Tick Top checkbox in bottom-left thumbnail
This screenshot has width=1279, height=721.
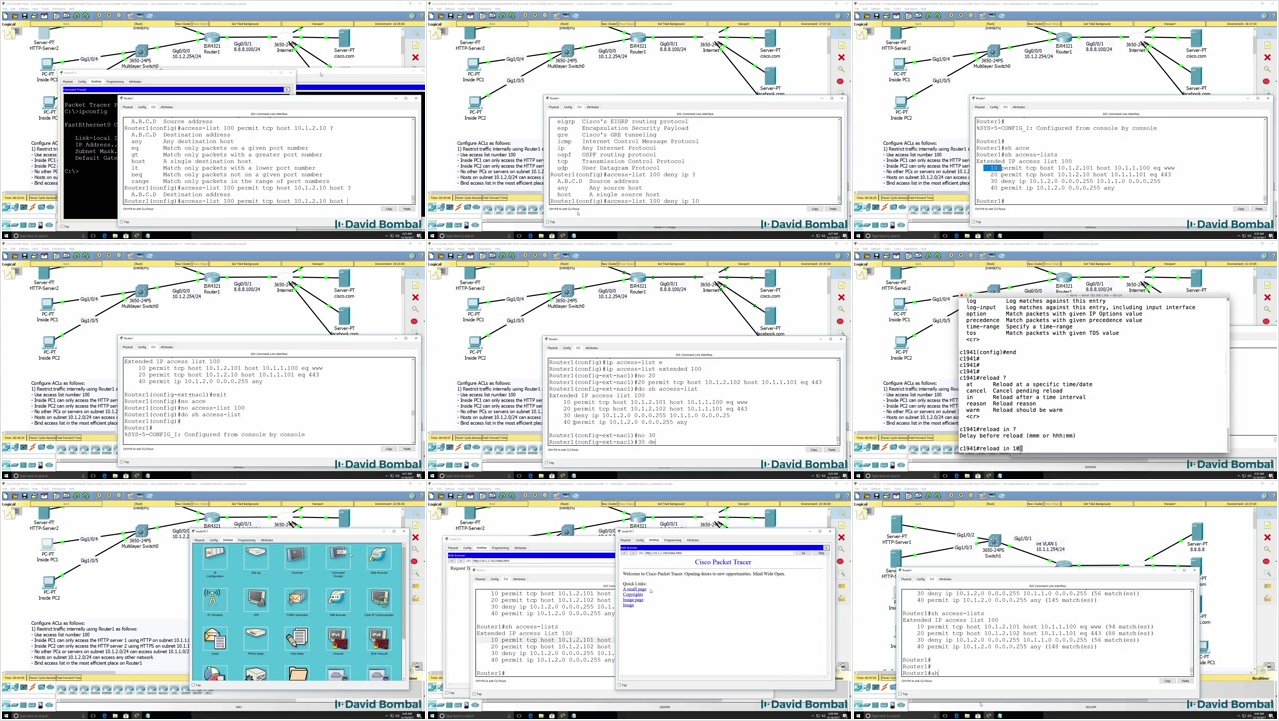193,685
